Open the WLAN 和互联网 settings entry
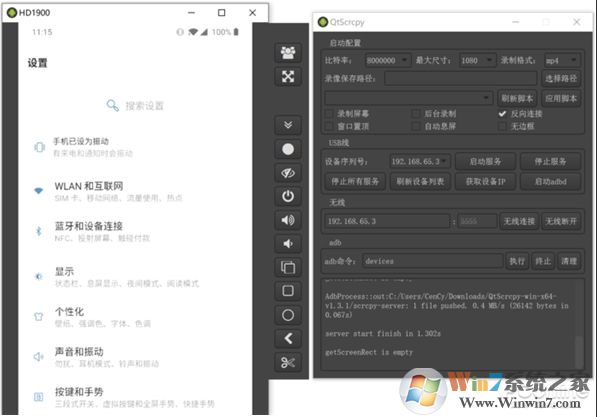The width and height of the screenshot is (597, 417). [x=135, y=192]
